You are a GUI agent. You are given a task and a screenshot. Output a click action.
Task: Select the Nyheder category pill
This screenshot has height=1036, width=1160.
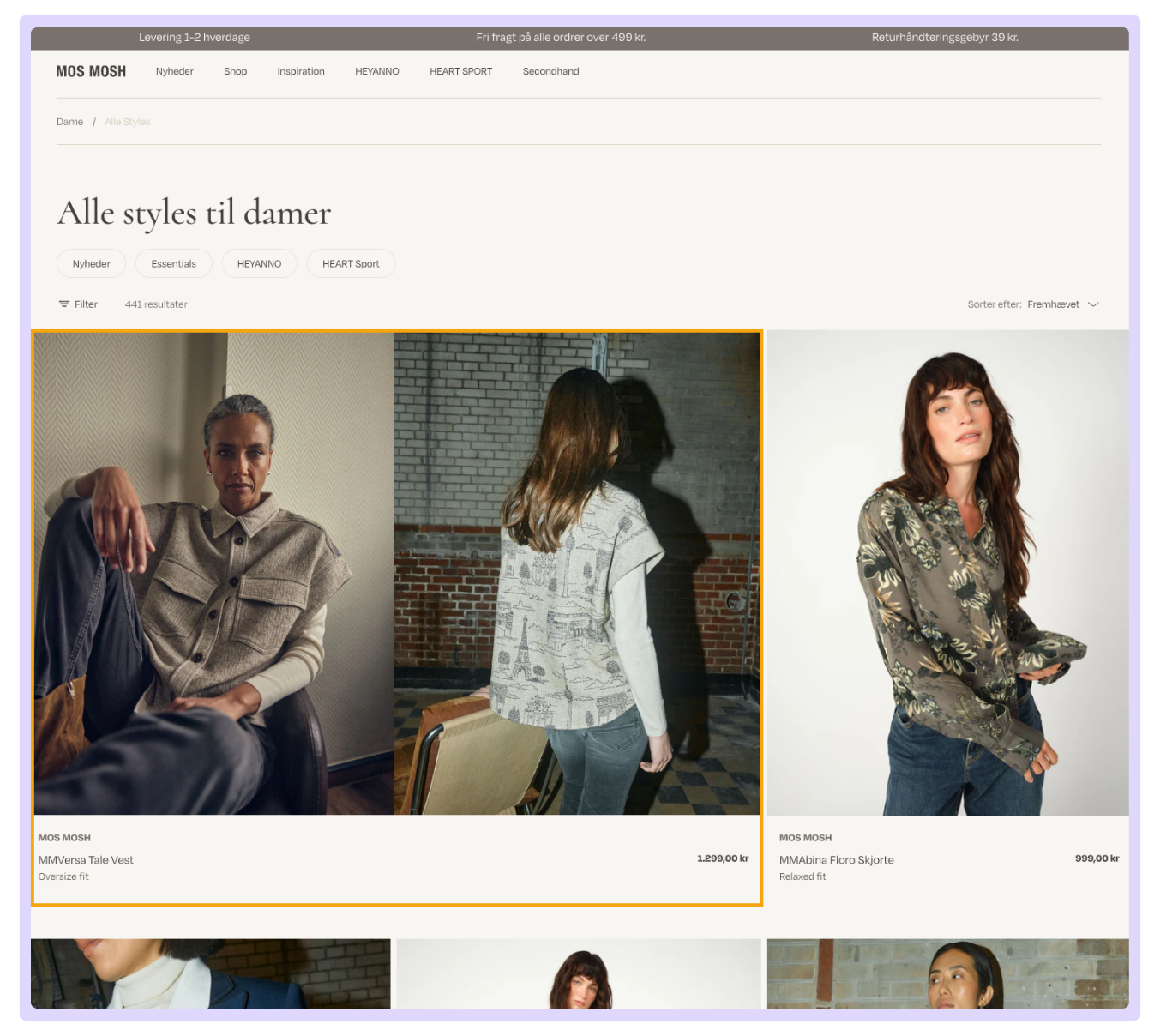[x=91, y=264]
